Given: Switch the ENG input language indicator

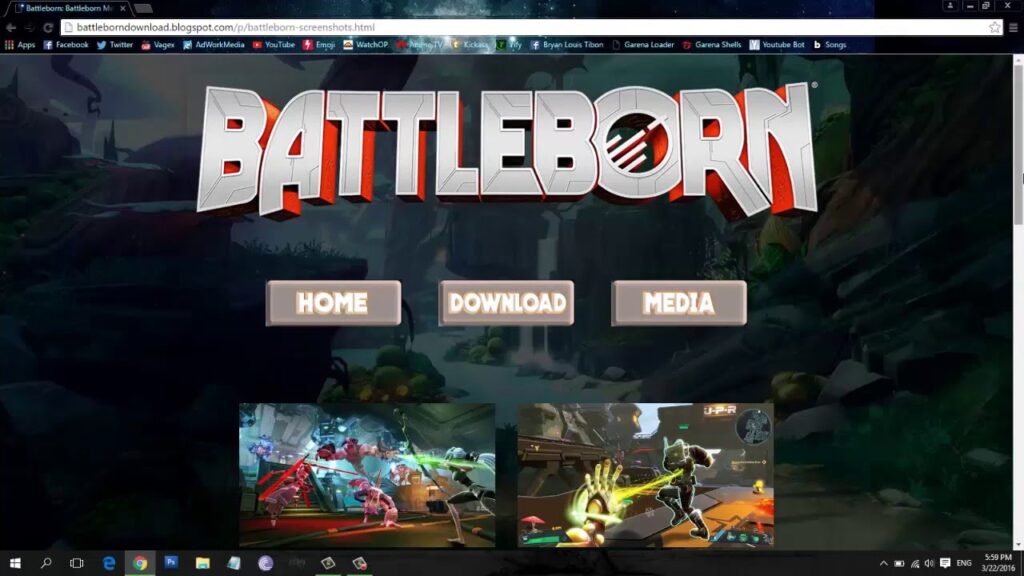Looking at the screenshot, I should click(x=964, y=563).
